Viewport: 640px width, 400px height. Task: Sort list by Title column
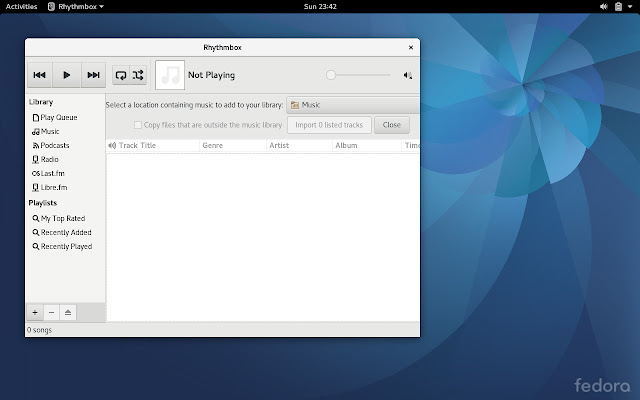click(169, 145)
